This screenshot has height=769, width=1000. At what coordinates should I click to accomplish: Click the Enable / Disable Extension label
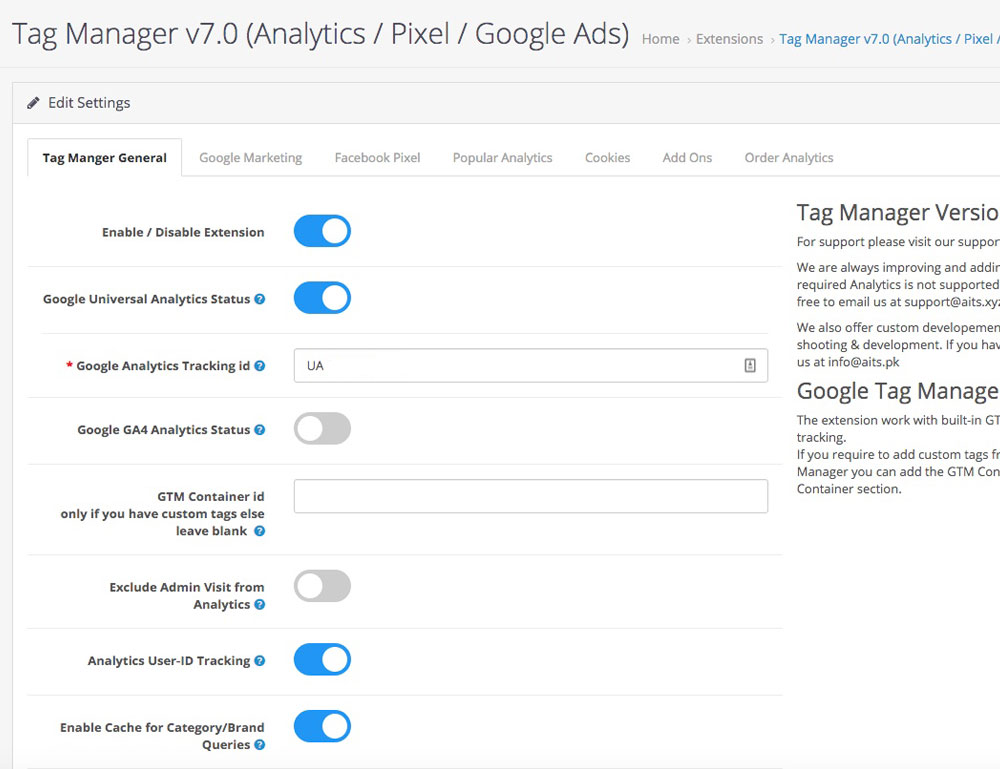tap(183, 232)
